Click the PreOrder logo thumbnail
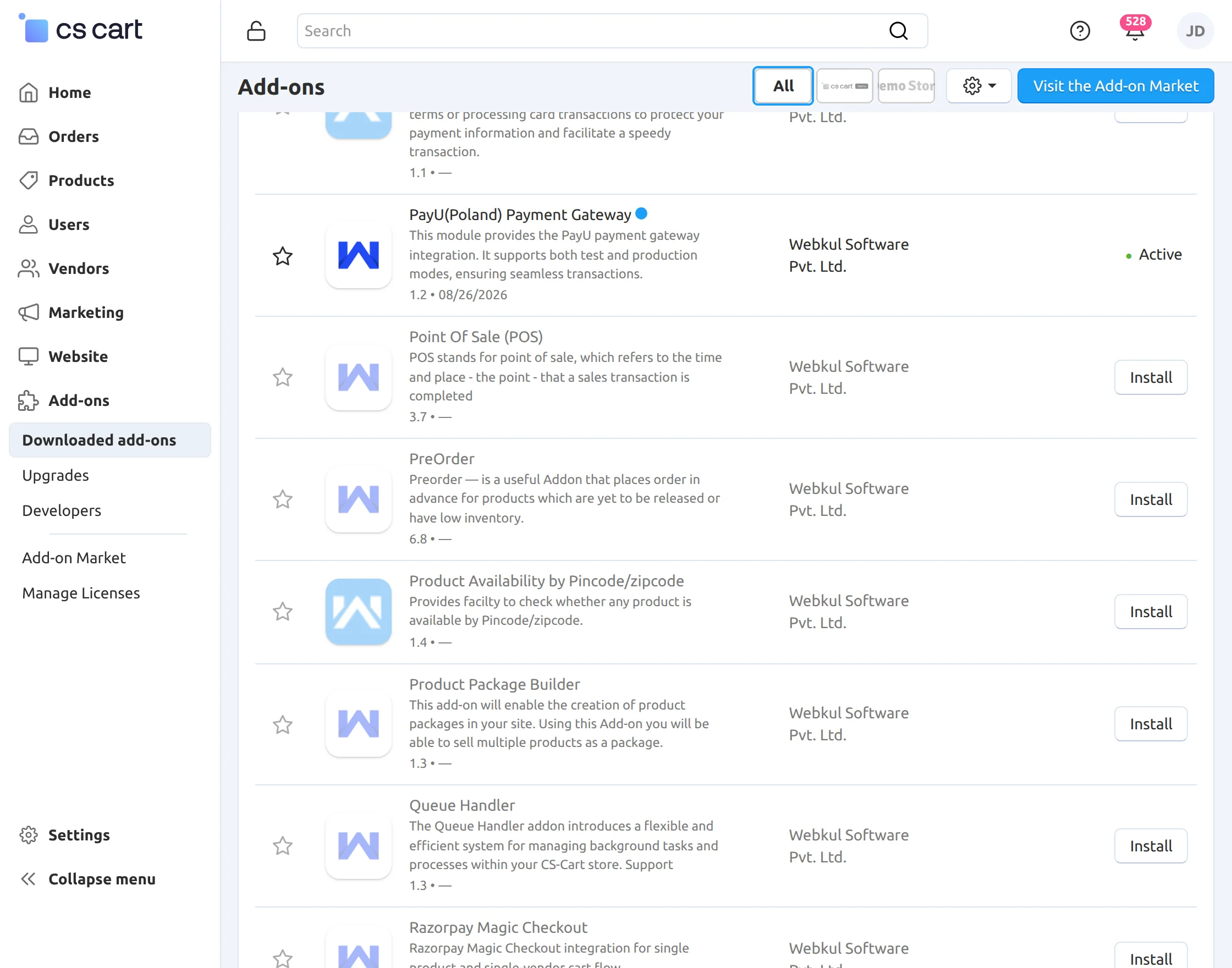This screenshot has height=968, width=1232. pyautogui.click(x=358, y=499)
